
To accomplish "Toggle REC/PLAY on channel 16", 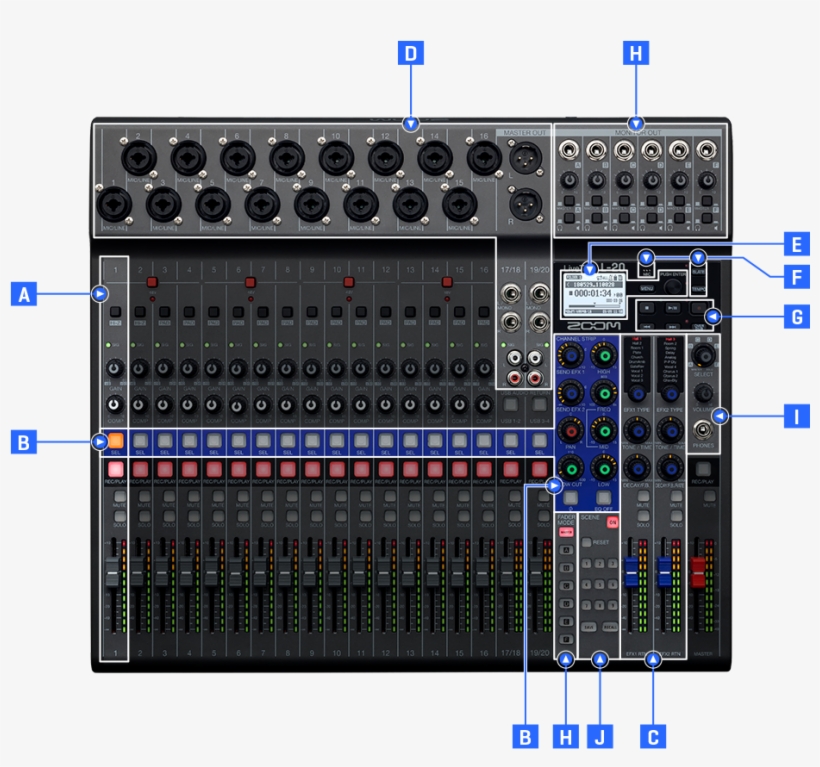I will tap(484, 468).
